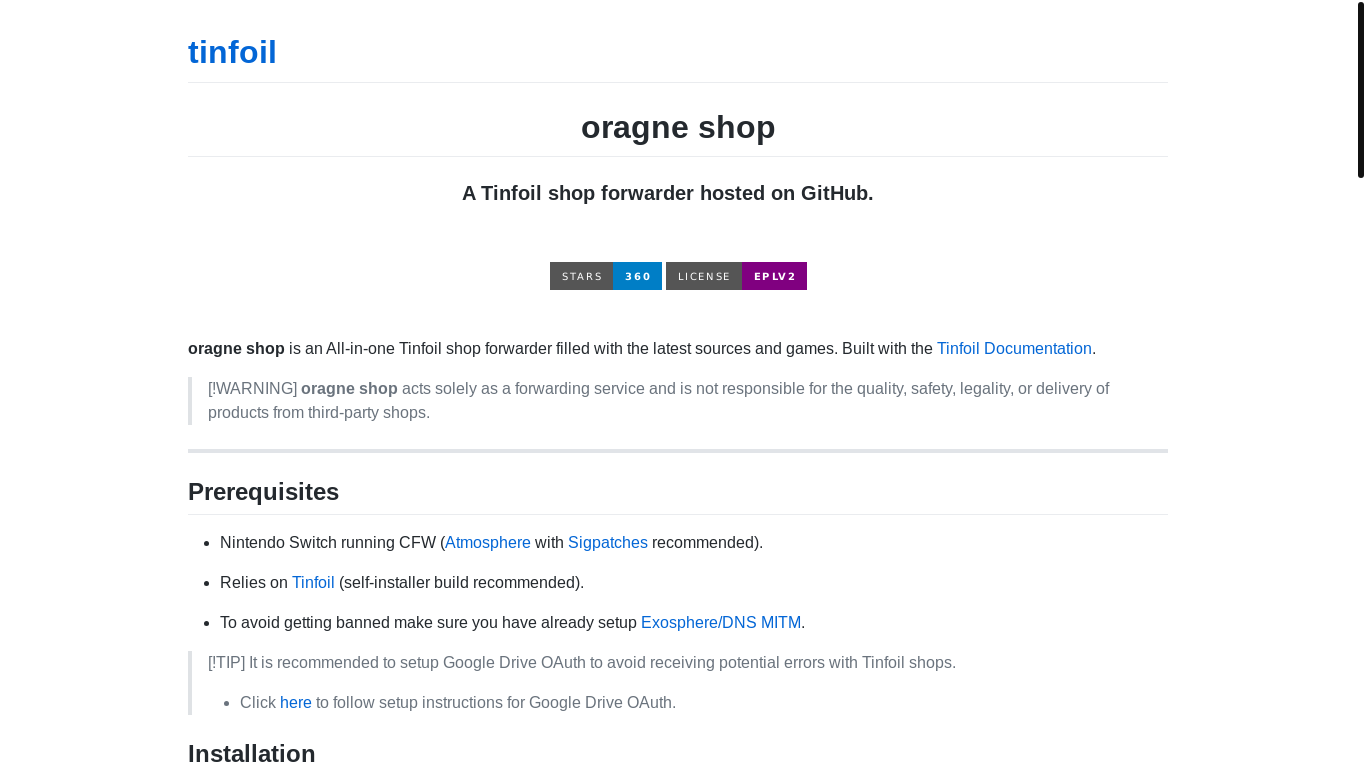The height and width of the screenshot is (768, 1366).
Task: Open the Exosphere/DNS MITM link
Action: click(x=721, y=622)
